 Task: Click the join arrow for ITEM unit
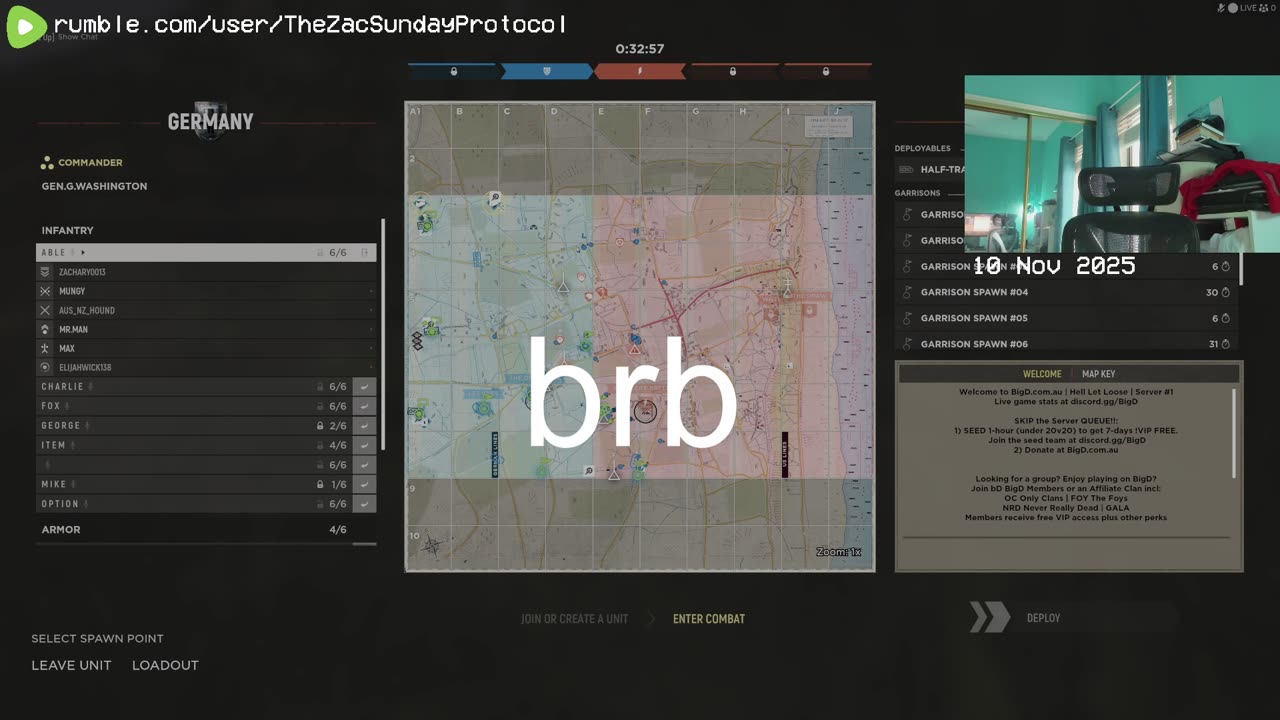coord(365,445)
